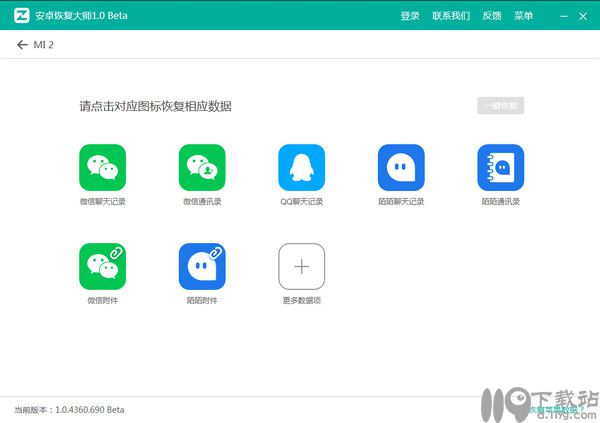Viewport: 600px width, 423px height.
Task: Click the greyed one-key recovery button
Action: coord(501,106)
